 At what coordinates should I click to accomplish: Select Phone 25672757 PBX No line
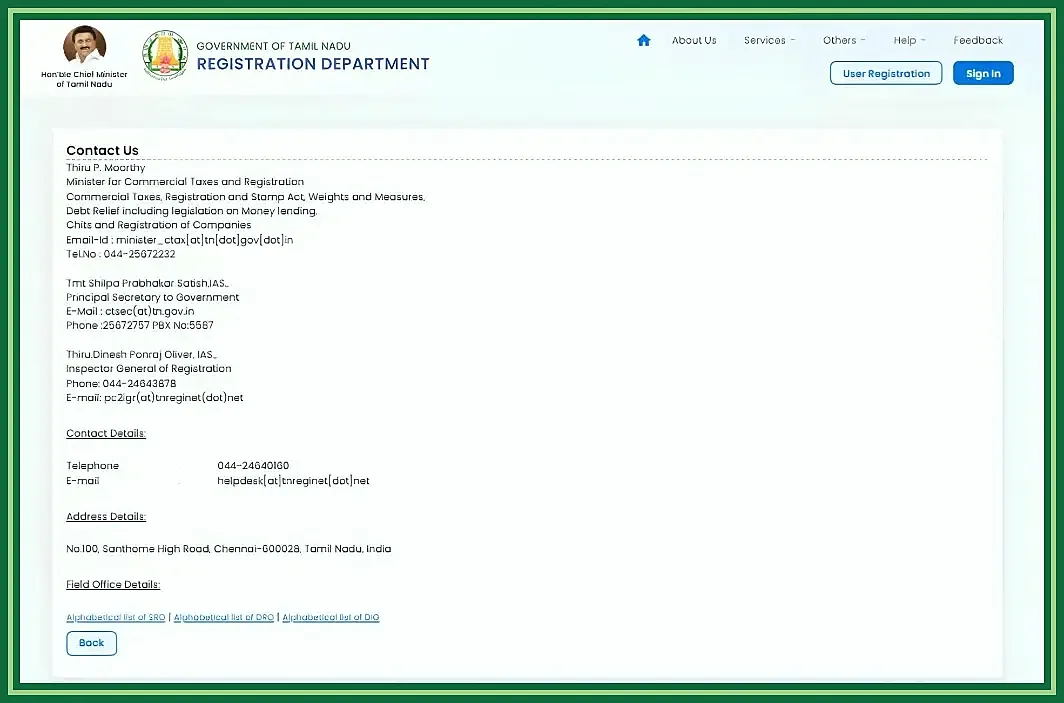140,325
